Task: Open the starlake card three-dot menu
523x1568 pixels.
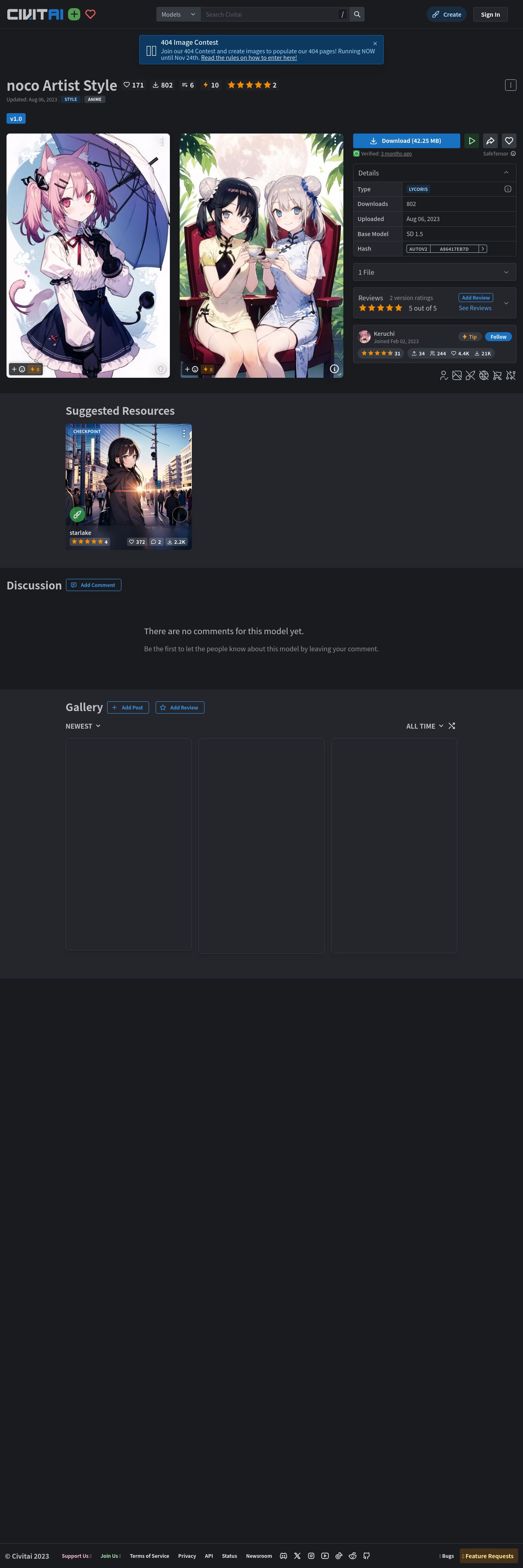Action: (184, 434)
